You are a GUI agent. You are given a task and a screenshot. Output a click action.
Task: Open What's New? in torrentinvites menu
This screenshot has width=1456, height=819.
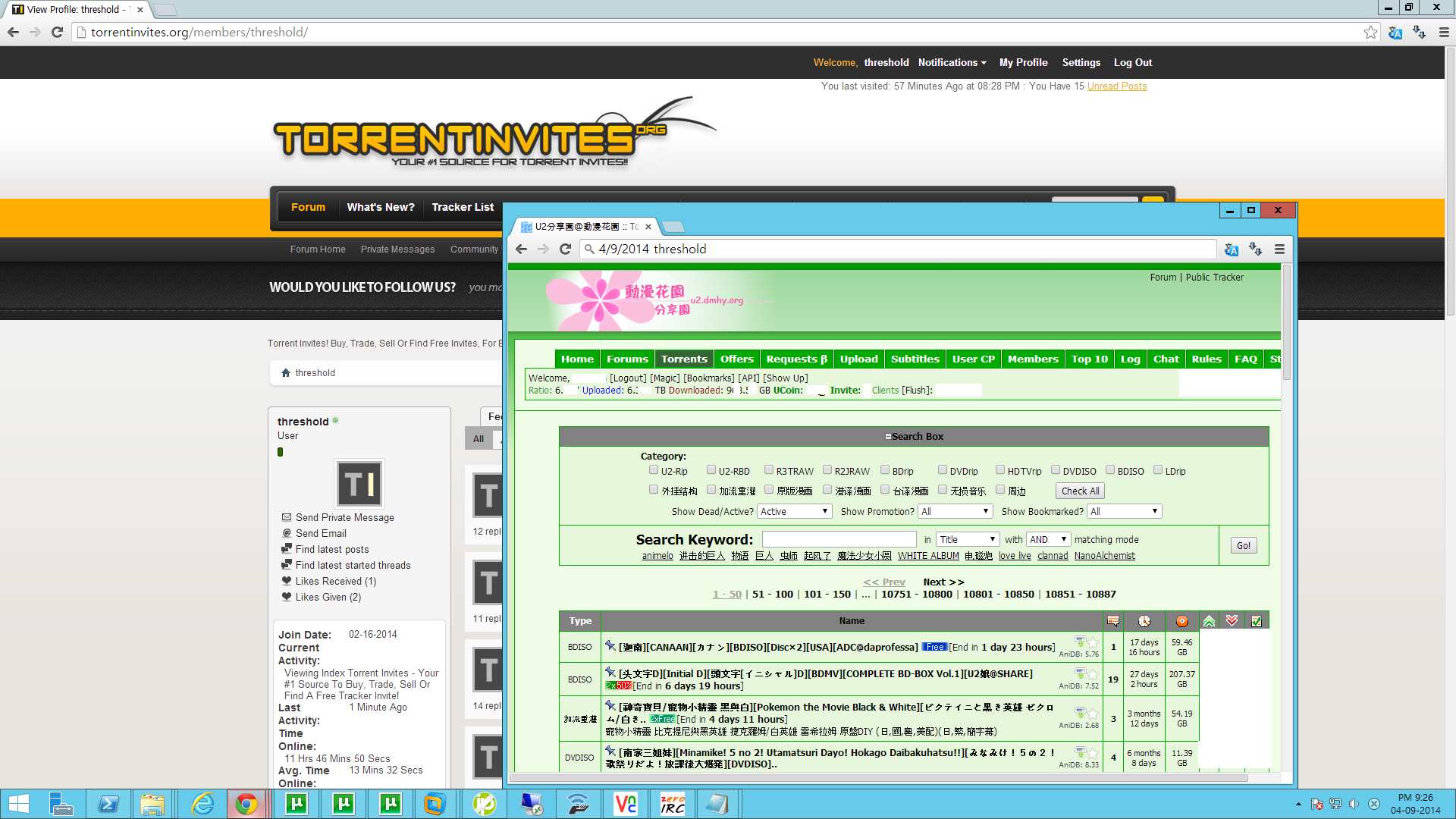click(381, 207)
